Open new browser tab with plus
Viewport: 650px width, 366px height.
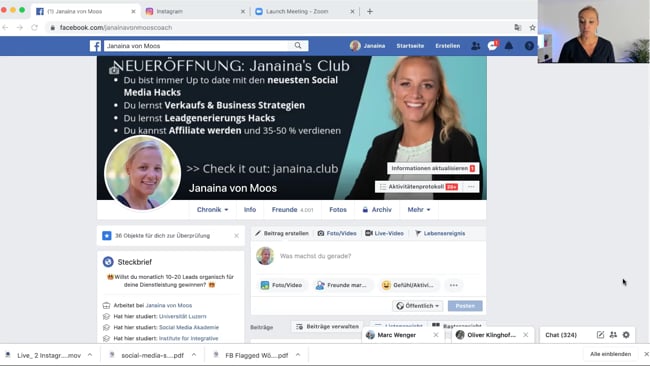pos(370,12)
